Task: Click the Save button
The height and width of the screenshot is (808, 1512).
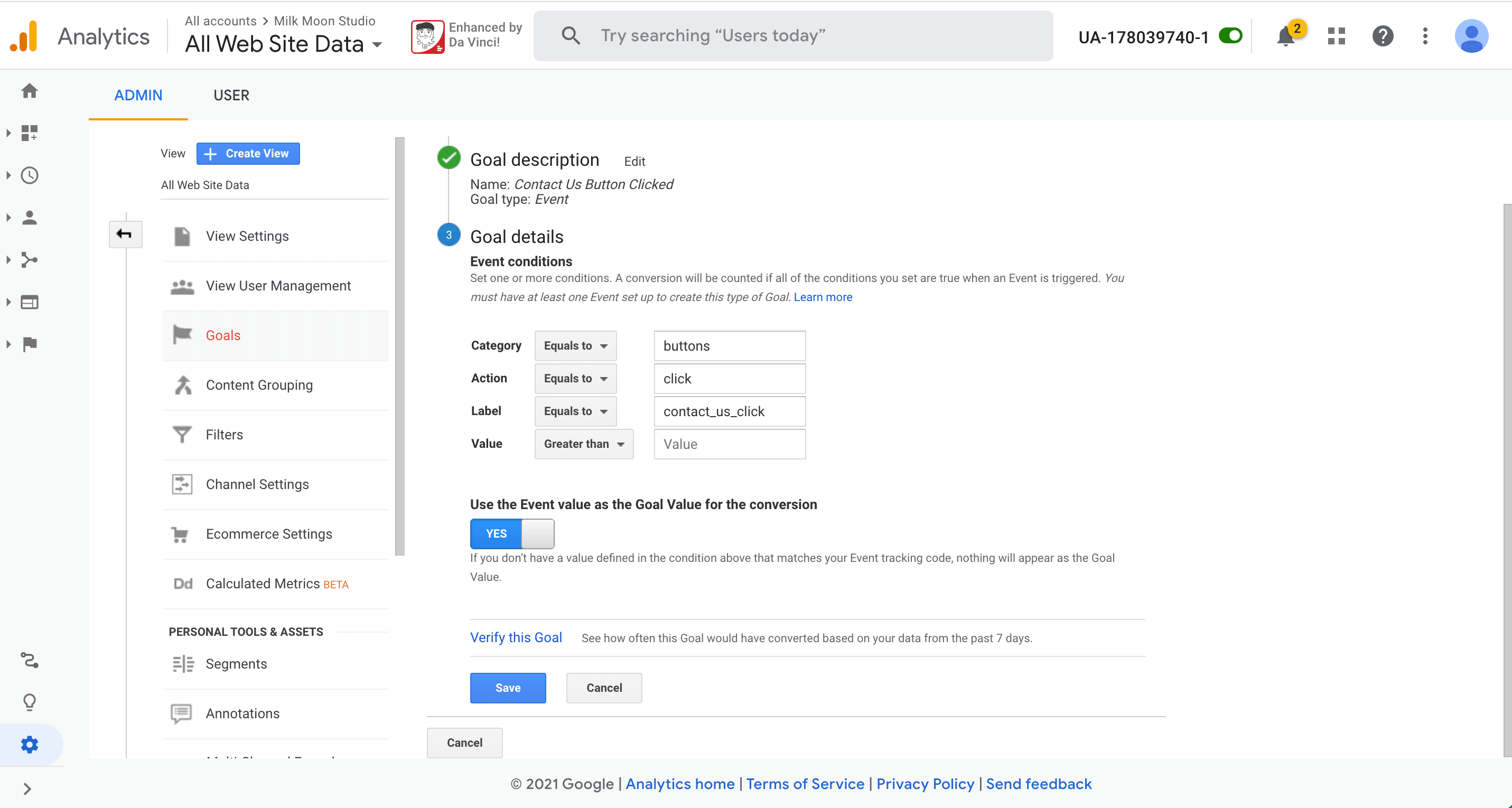Action: point(508,688)
